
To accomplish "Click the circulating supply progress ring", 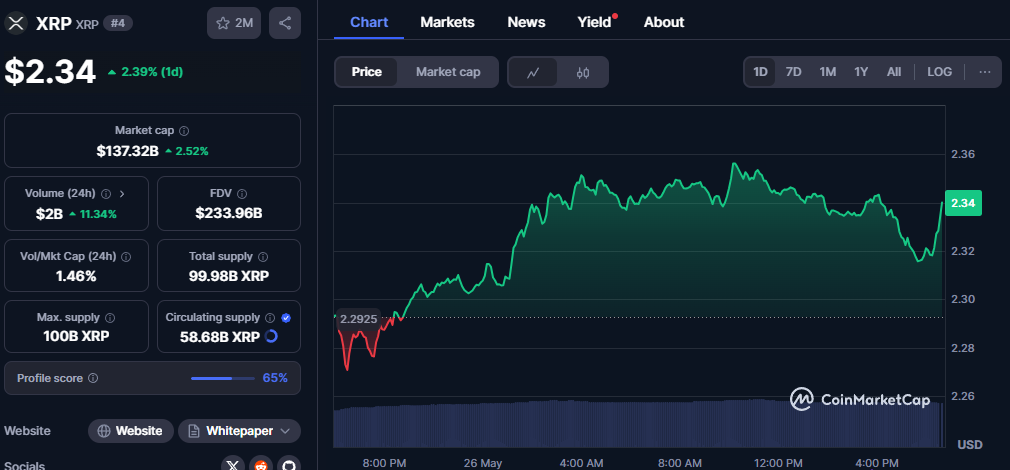I will (x=271, y=336).
